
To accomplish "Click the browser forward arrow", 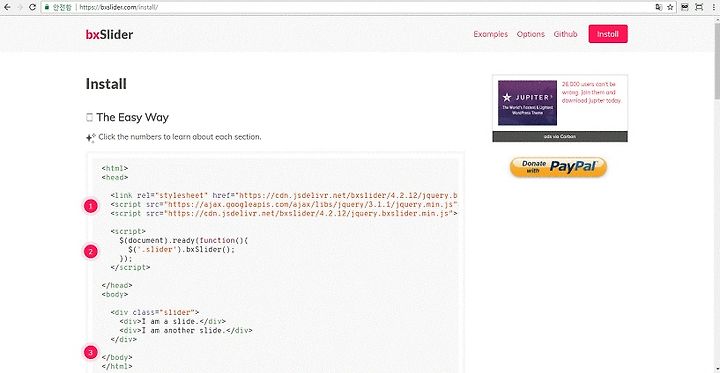I will pos(20,7).
